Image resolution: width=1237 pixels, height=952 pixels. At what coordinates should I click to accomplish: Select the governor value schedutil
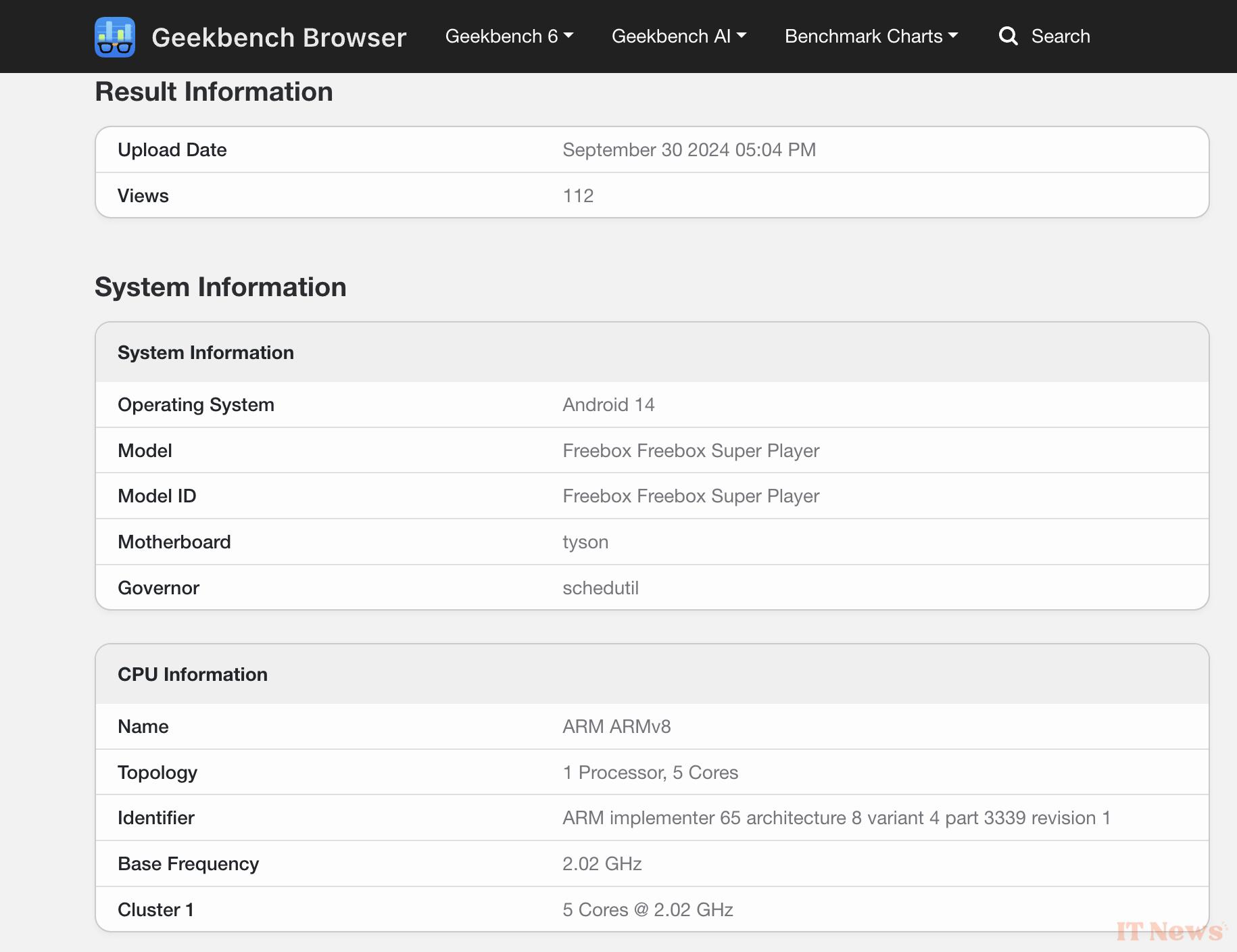(x=600, y=588)
